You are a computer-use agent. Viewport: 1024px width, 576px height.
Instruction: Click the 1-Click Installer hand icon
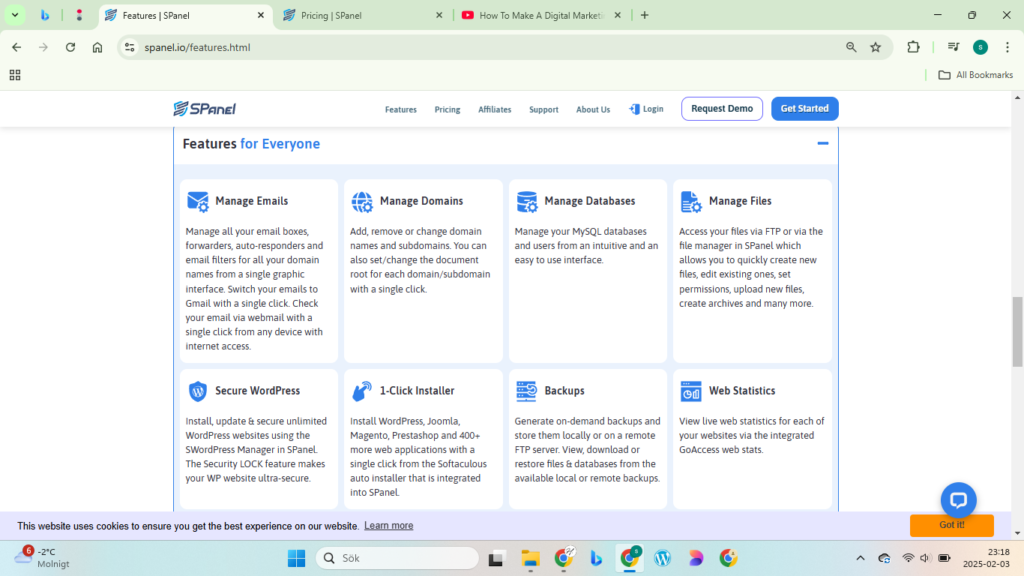[362, 391]
